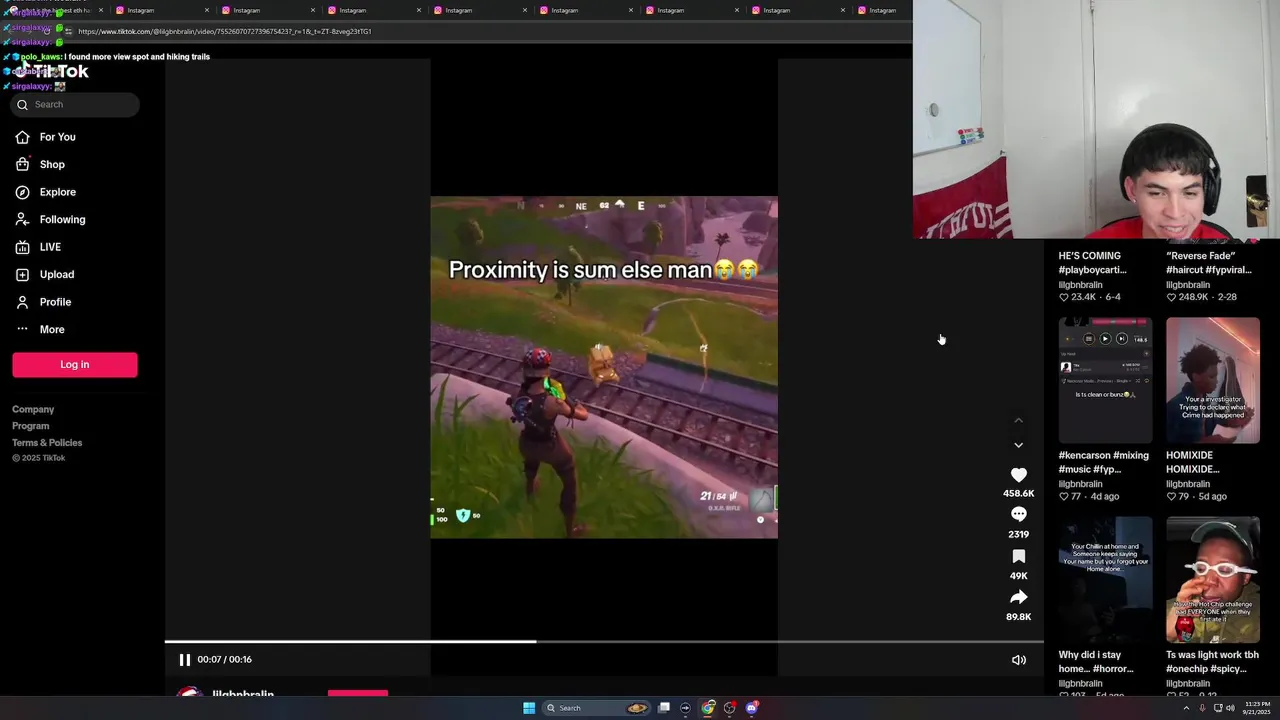The height and width of the screenshot is (720, 1280).
Task: Open the clock showing 11:23 PM
Action: [x=1257, y=708]
